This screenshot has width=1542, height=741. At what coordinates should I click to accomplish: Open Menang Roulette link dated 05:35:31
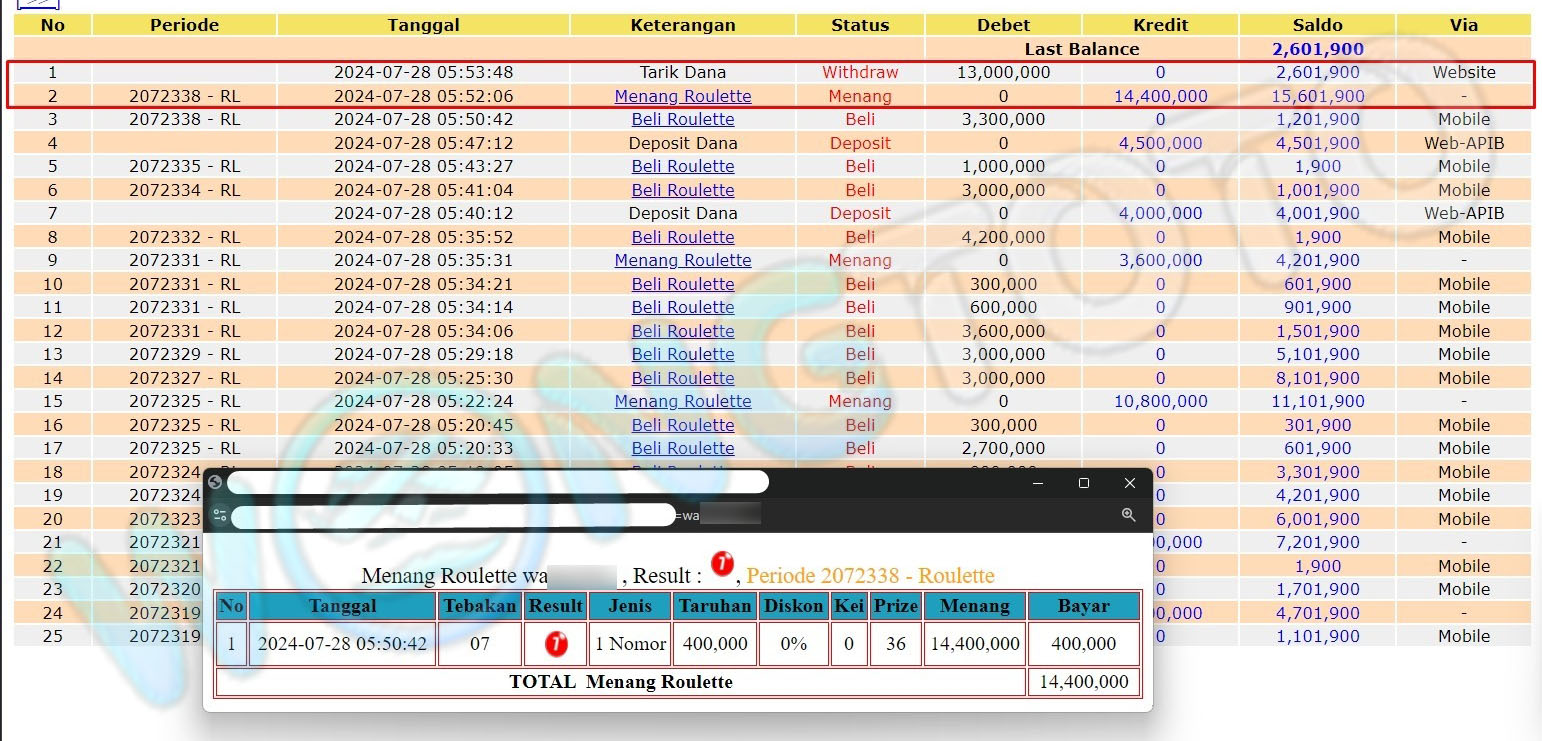(682, 260)
